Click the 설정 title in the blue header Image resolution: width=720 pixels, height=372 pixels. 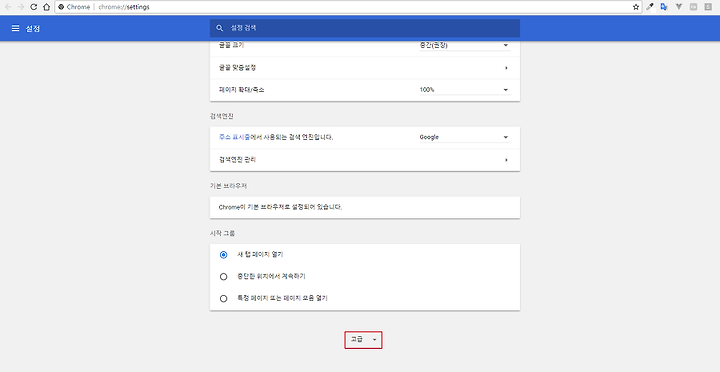coord(33,28)
